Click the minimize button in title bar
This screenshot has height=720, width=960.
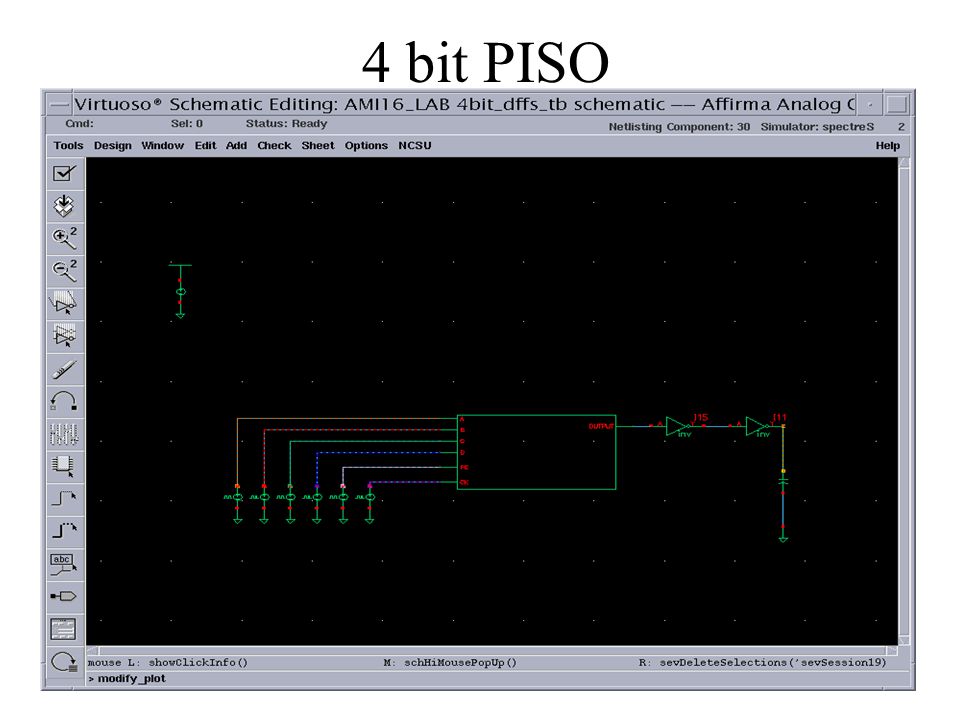[869, 105]
